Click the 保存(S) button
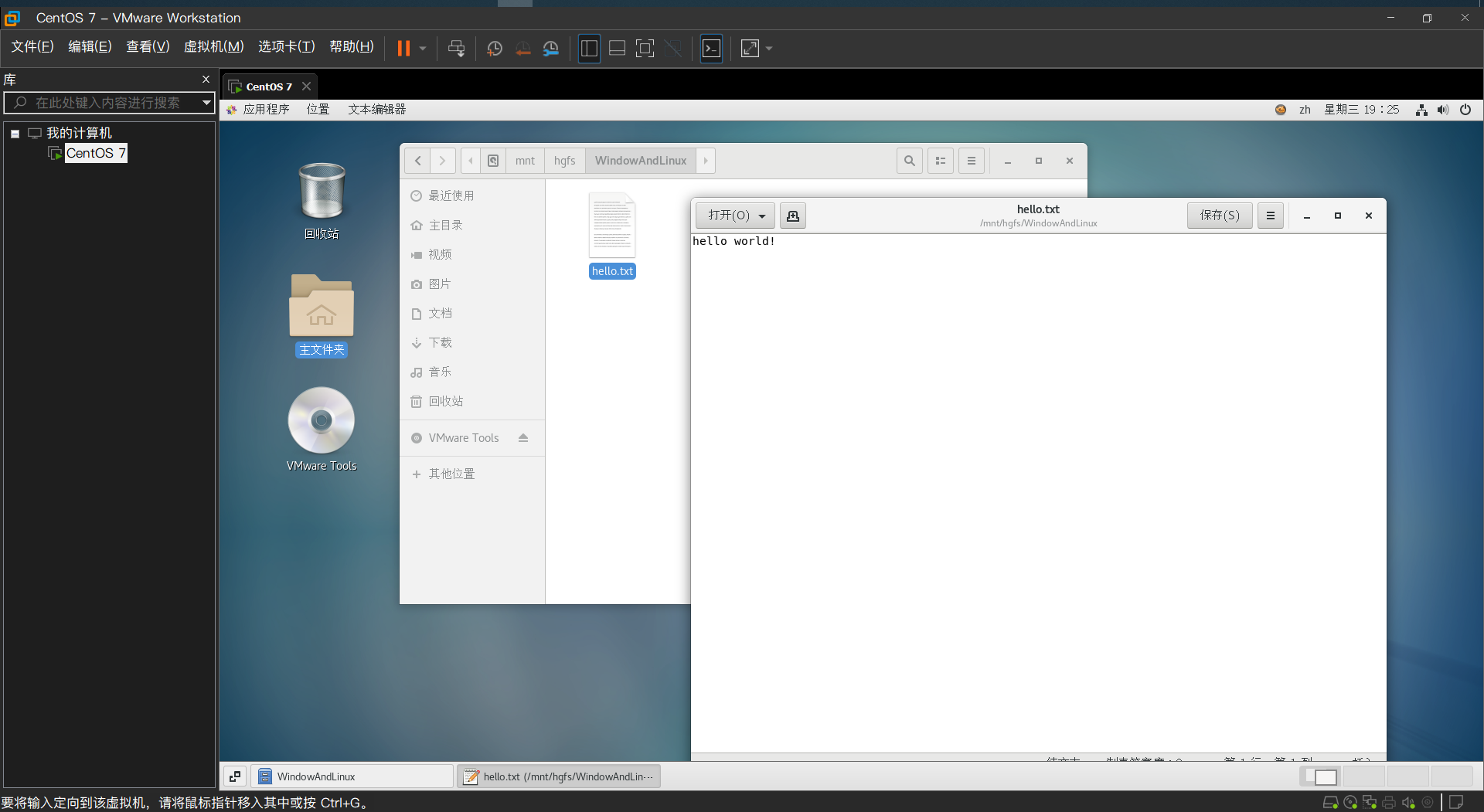This screenshot has height=812, width=1484. point(1220,216)
